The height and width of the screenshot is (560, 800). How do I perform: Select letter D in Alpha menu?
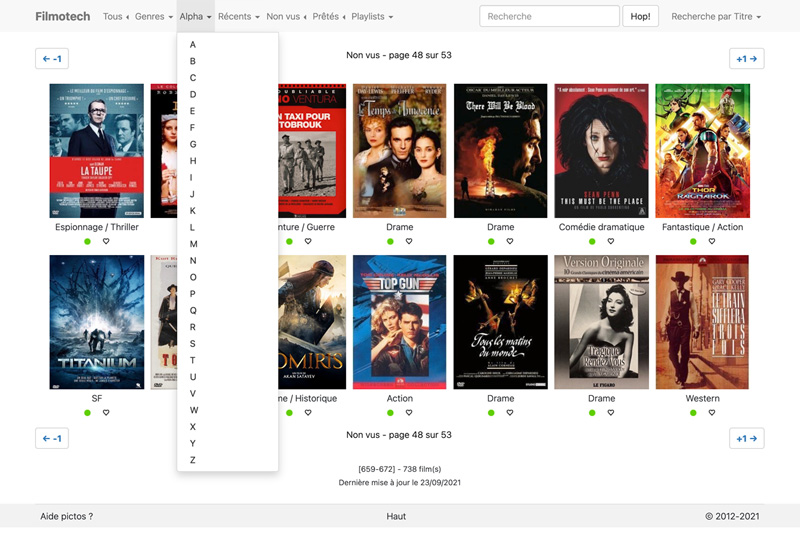(x=228, y=94)
